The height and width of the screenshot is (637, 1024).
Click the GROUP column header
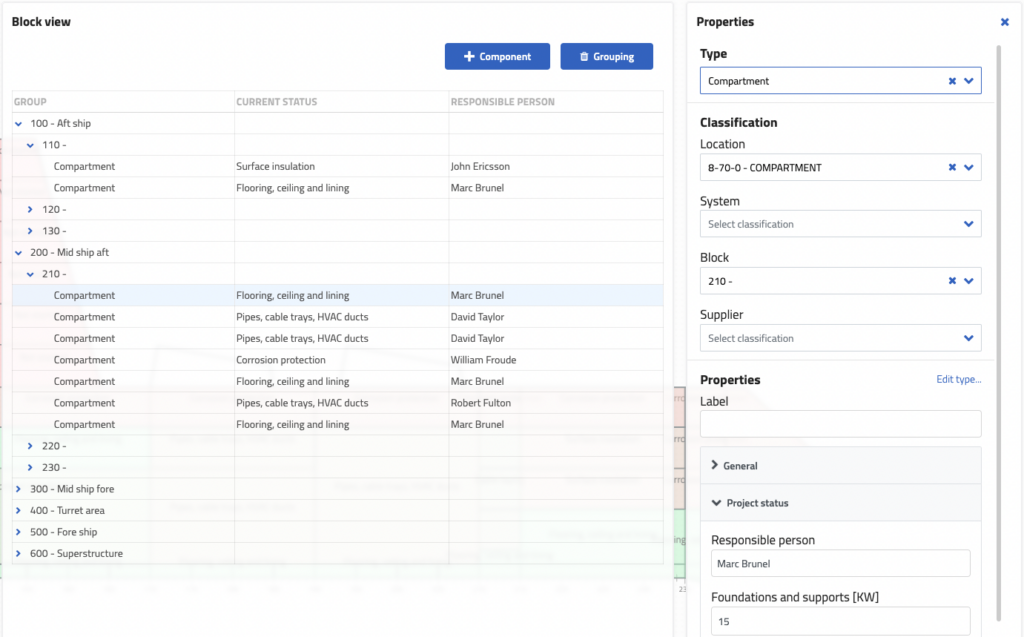pyautogui.click(x=28, y=101)
